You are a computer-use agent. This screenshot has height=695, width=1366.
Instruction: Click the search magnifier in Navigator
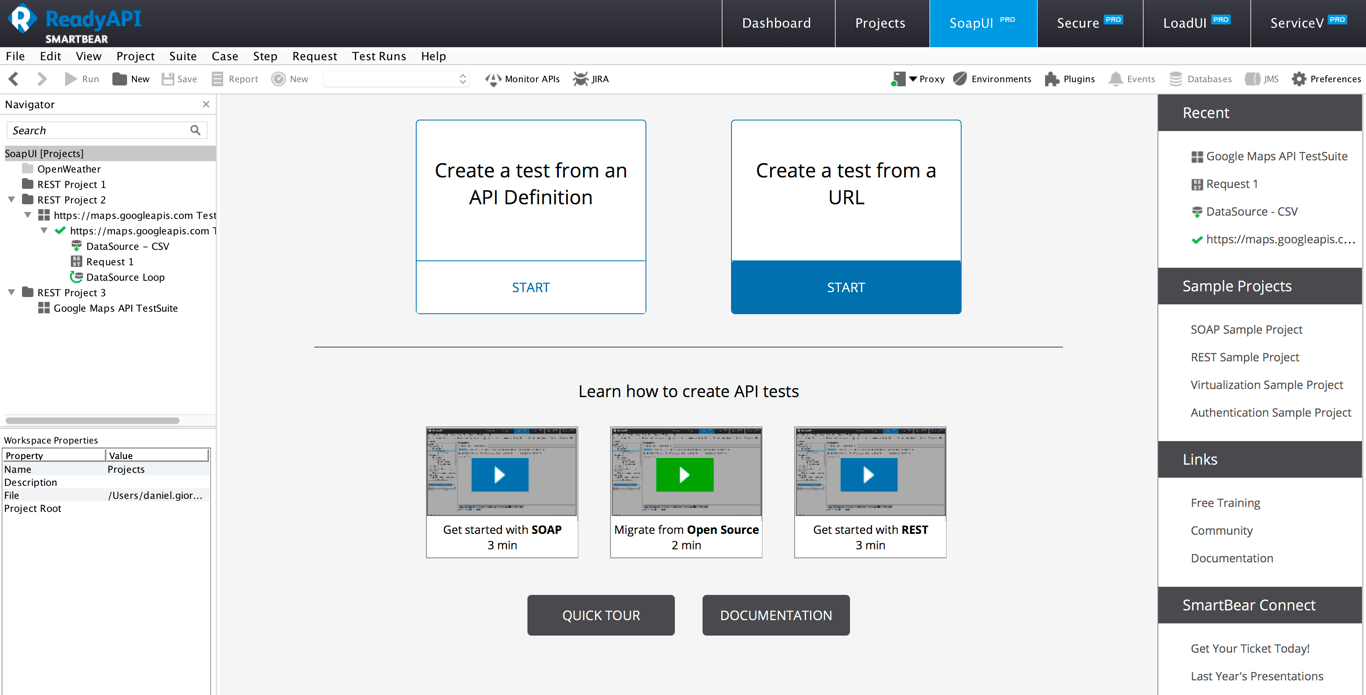click(x=196, y=131)
